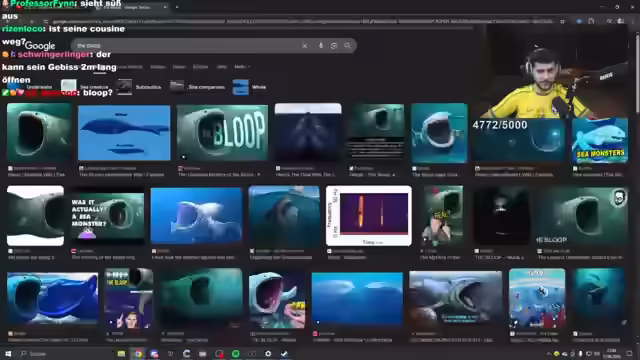Open a new browser tab with plus
This screenshot has width=640, height=360.
pyautogui.click(x=177, y=7)
